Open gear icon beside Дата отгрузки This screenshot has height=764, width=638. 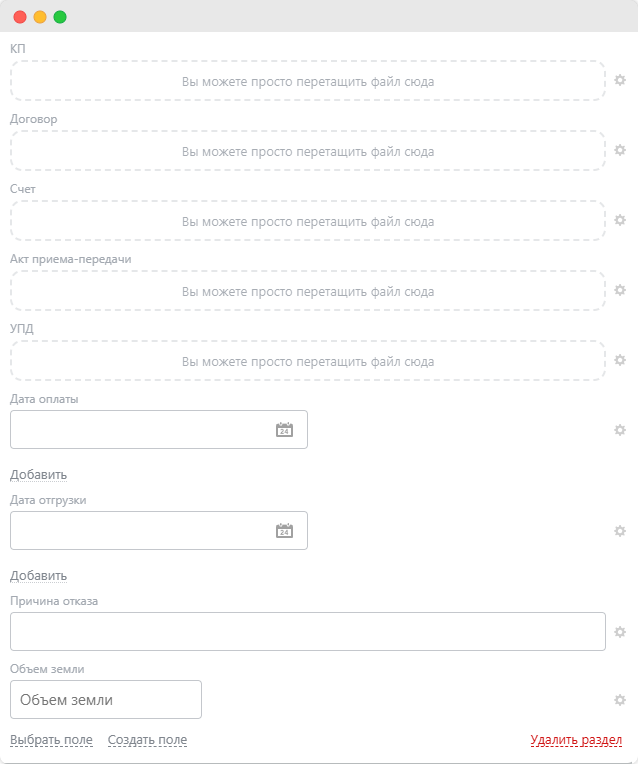pos(619,531)
